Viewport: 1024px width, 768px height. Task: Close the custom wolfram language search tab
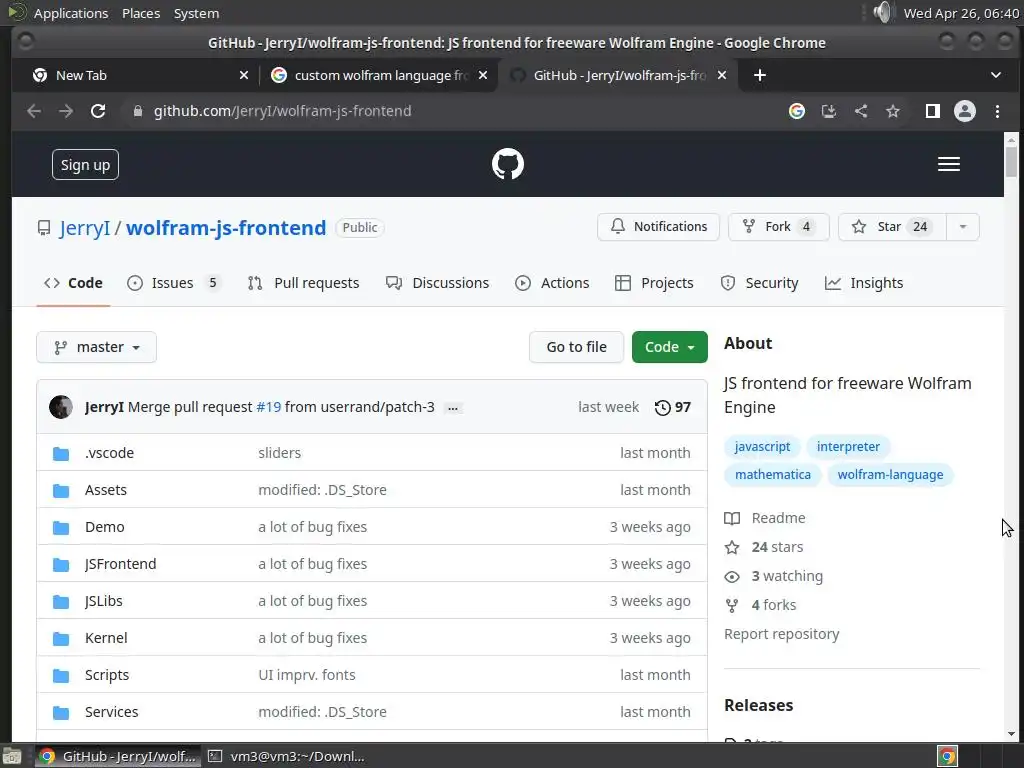483,75
